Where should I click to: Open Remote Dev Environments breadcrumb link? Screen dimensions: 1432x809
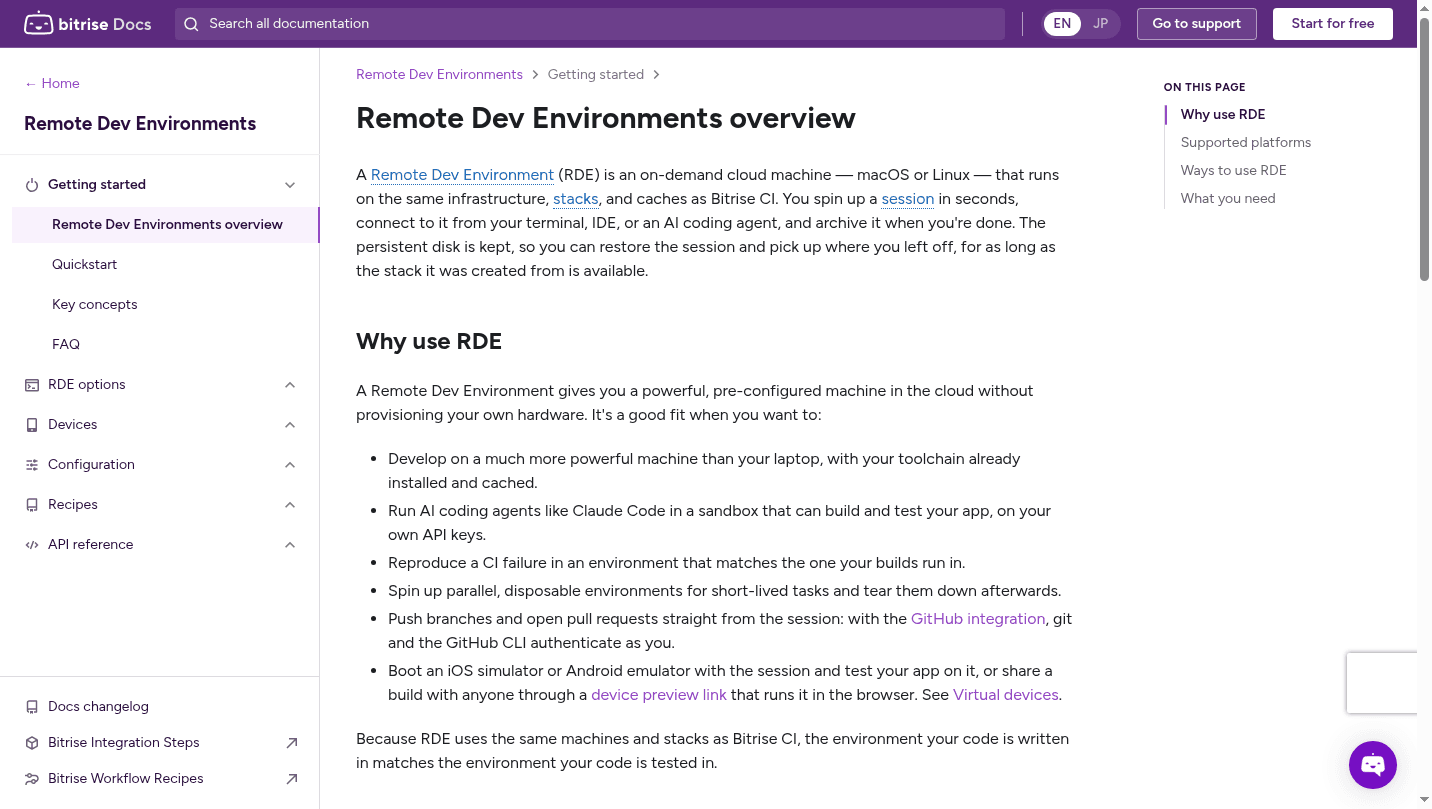pyautogui.click(x=439, y=75)
